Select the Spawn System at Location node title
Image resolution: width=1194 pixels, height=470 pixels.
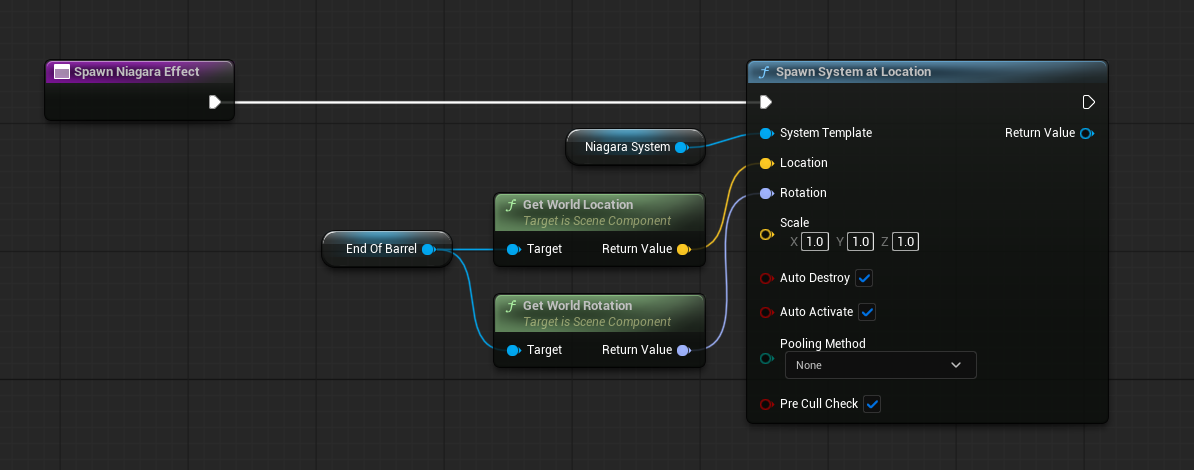[x=854, y=72]
